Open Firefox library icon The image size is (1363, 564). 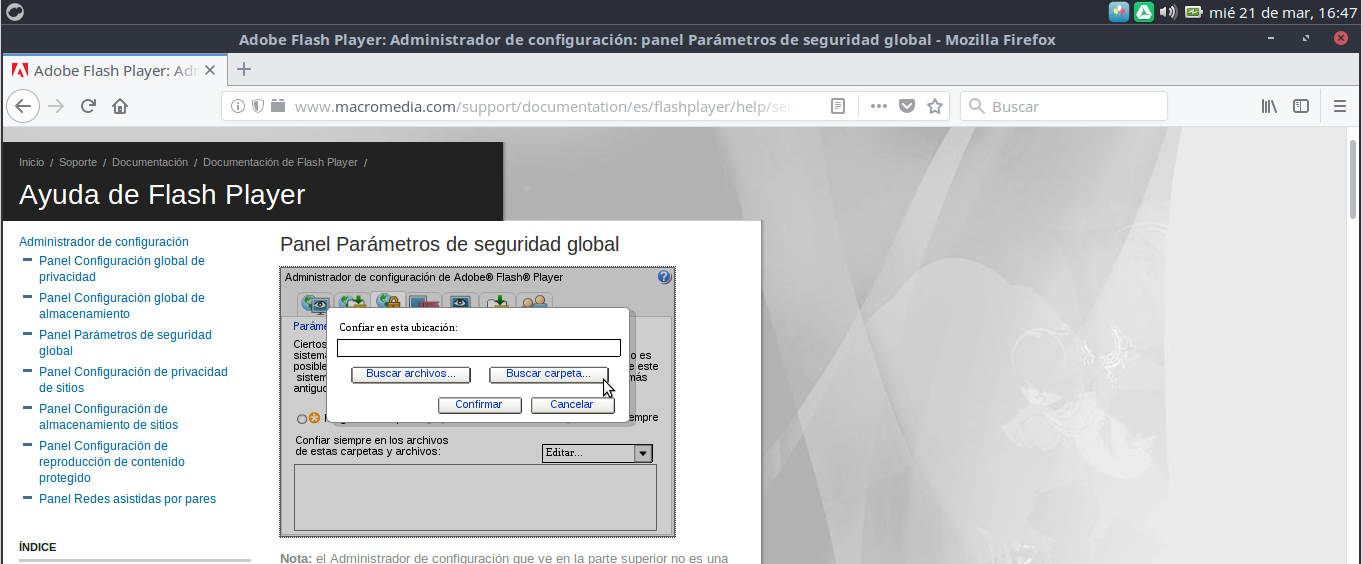[x=1269, y=106]
